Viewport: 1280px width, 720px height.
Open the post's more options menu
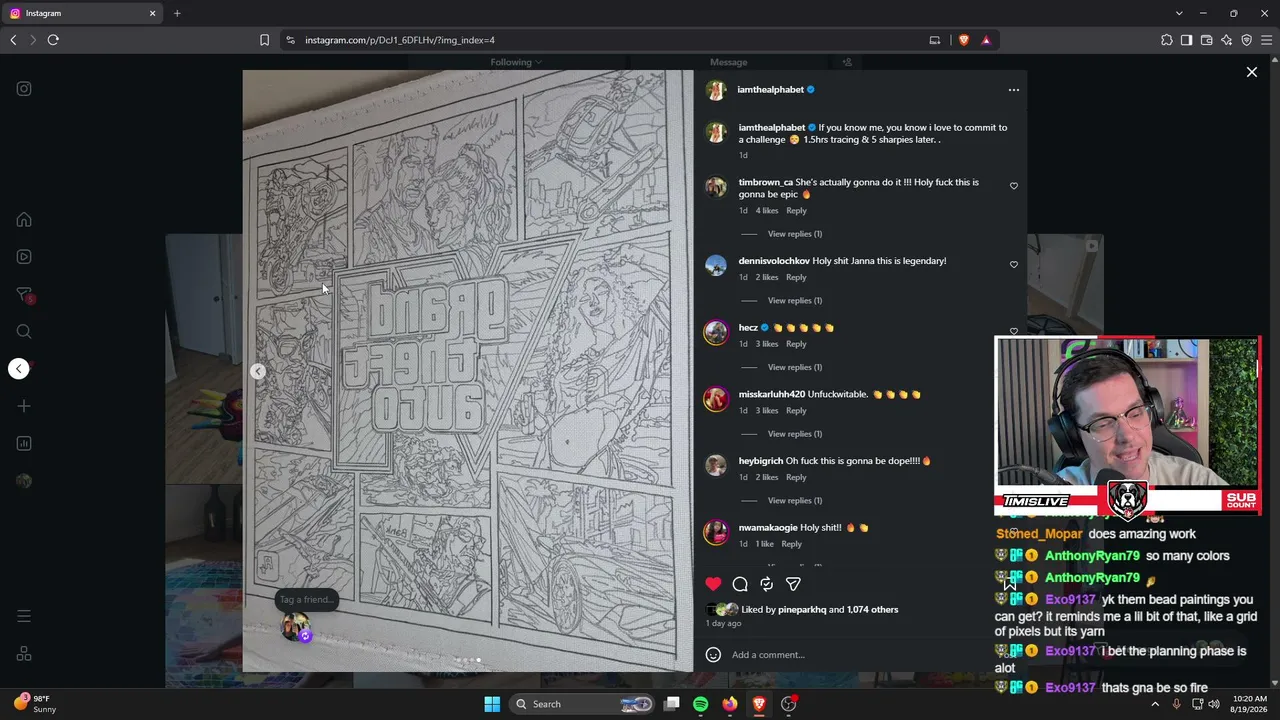[1014, 90]
